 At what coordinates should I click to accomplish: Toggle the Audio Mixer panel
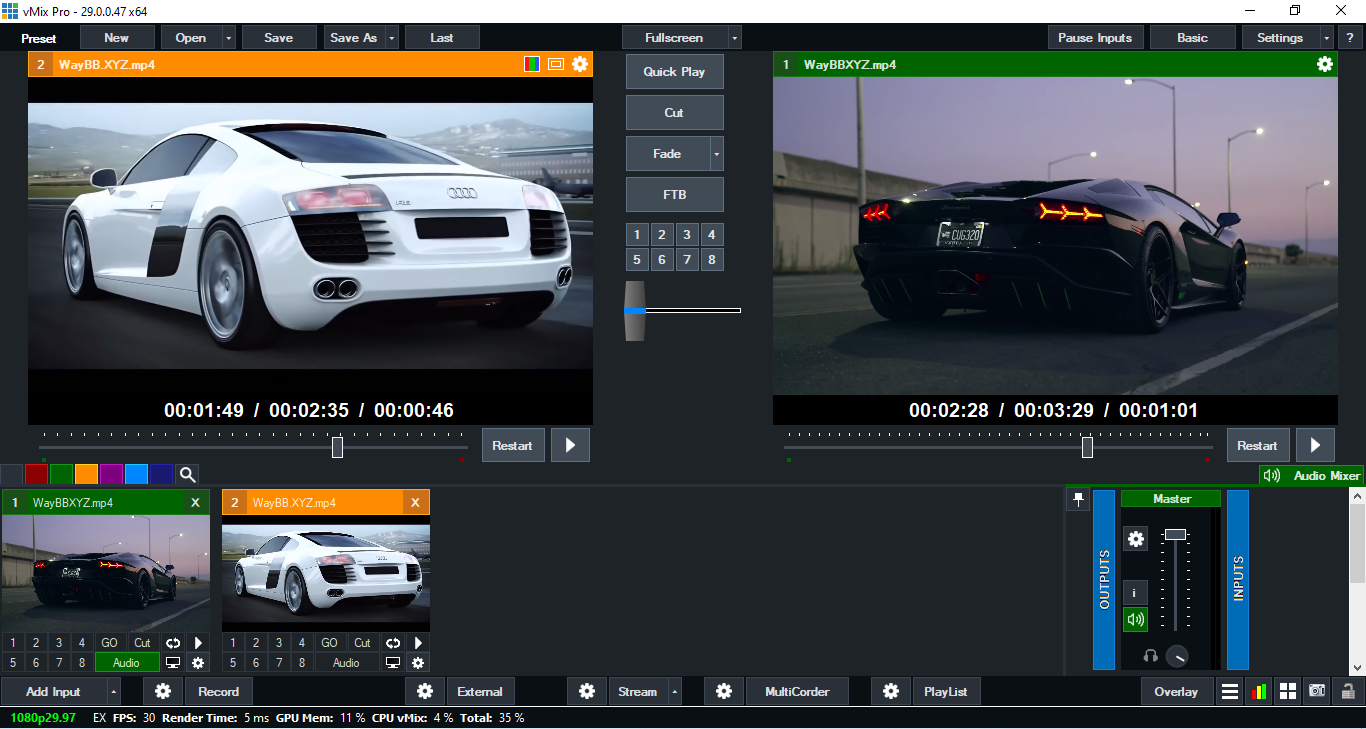1312,476
